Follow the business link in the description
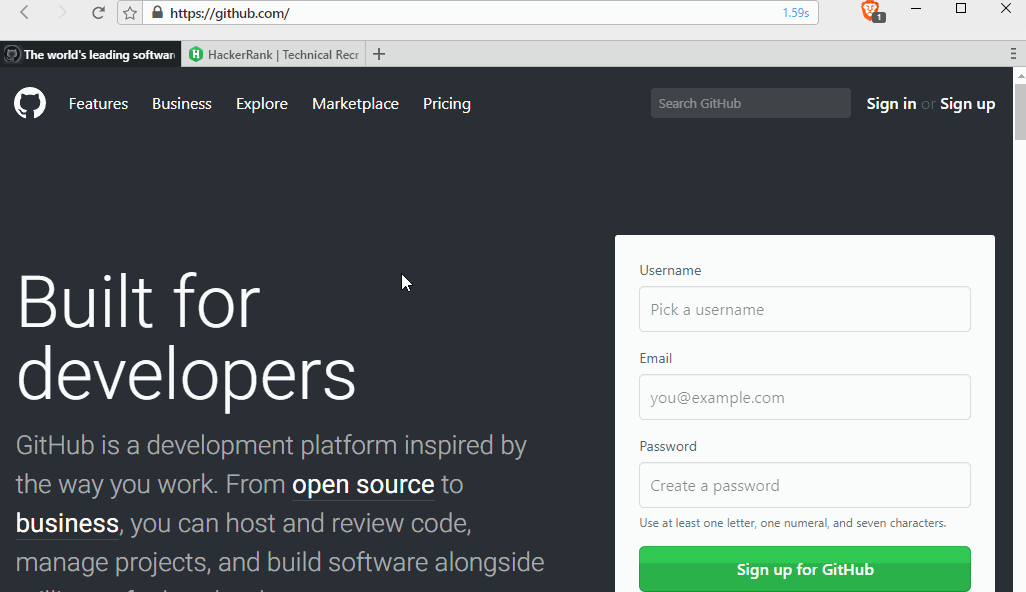The width and height of the screenshot is (1026, 592). [x=67, y=523]
